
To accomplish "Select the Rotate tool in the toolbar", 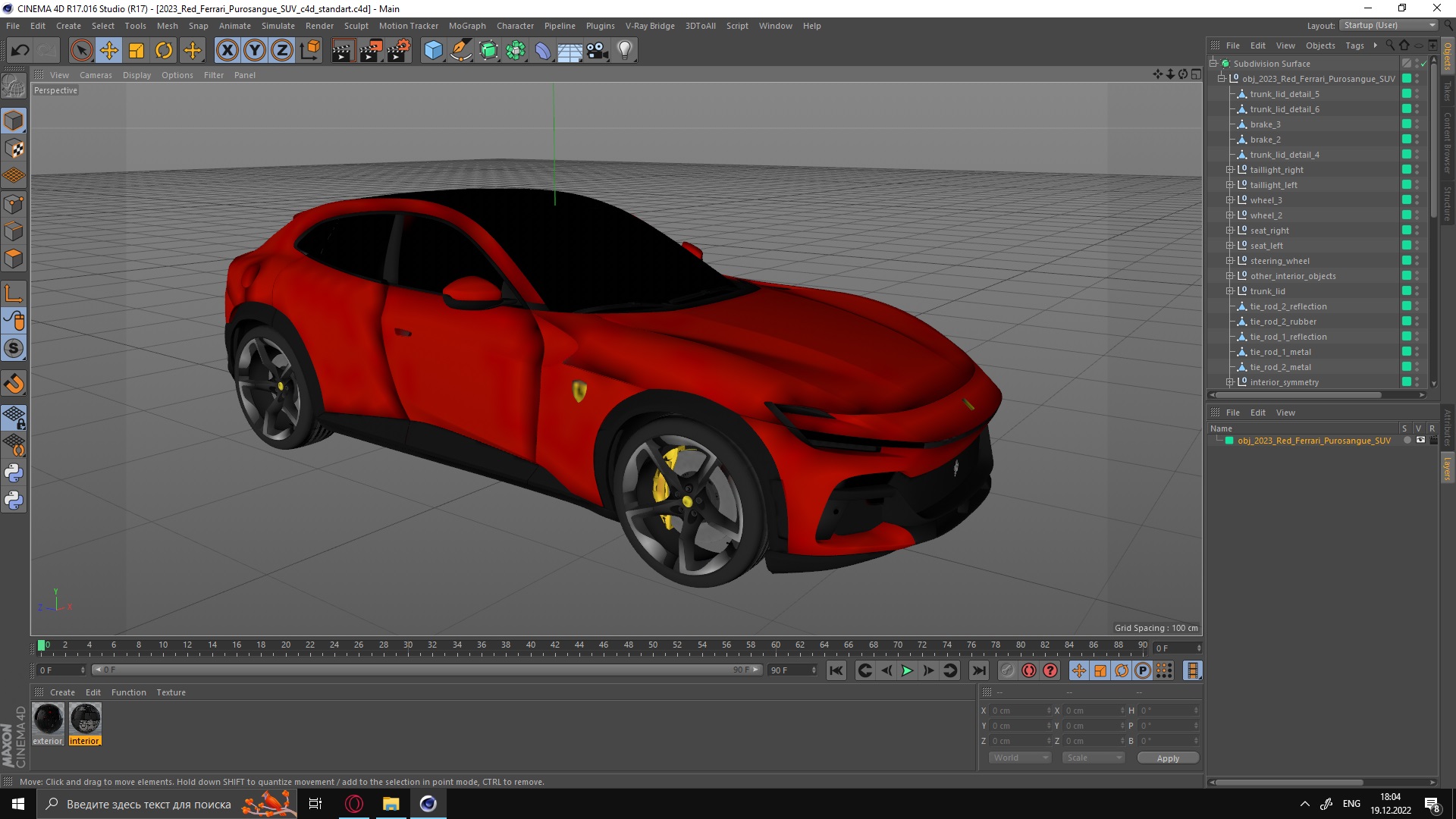I will [164, 51].
